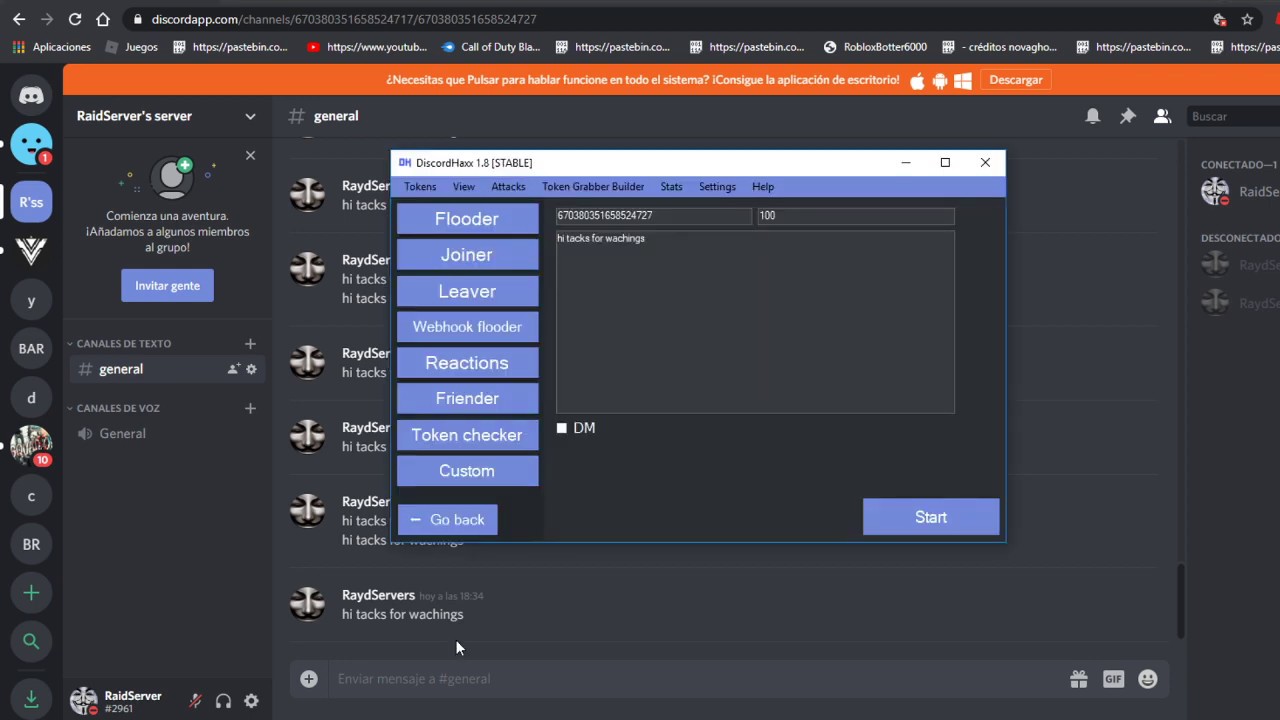Open Stats menu in DiscordHaxx
1280x720 pixels.
(x=671, y=187)
